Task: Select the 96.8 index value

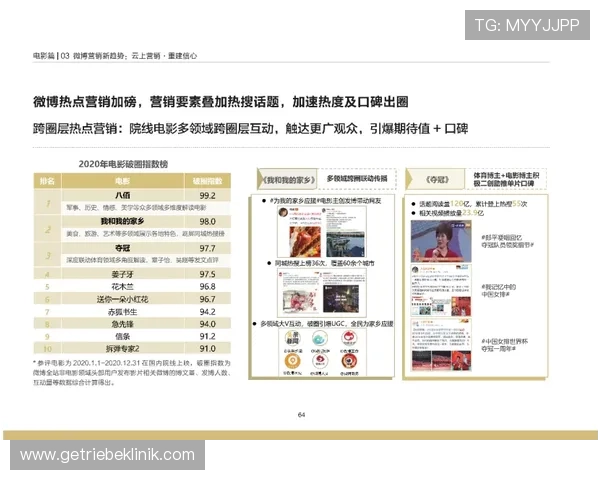Action: (x=207, y=286)
